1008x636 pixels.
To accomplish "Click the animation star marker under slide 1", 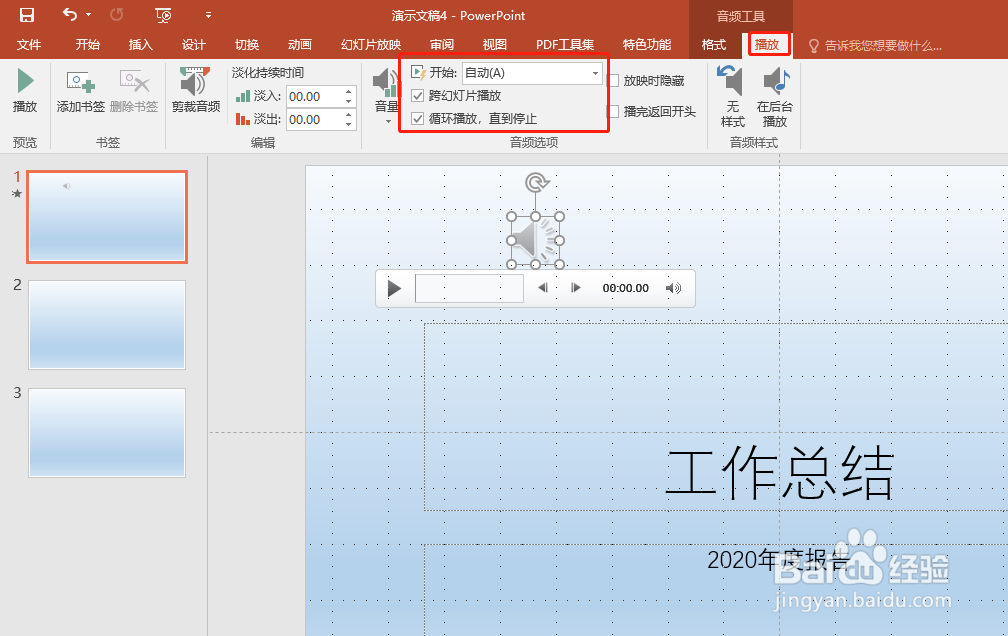I will point(17,194).
